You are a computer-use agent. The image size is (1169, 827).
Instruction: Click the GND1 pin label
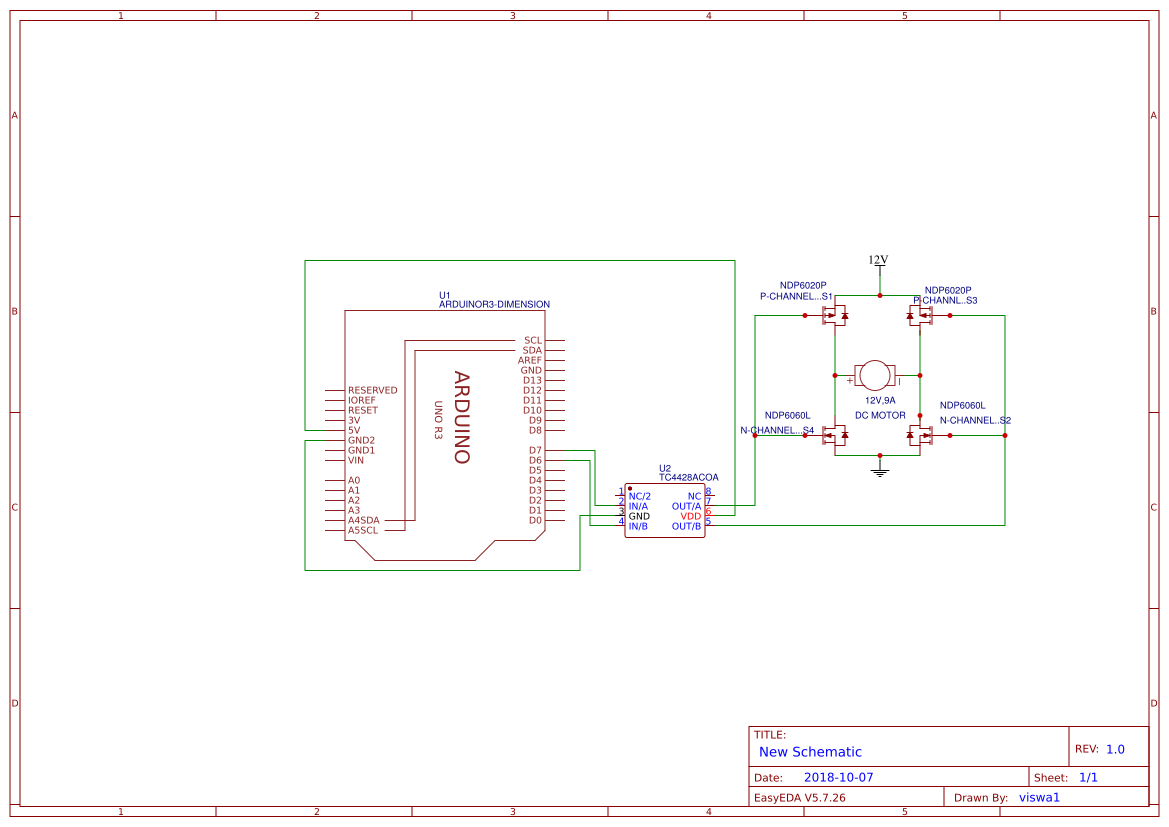click(362, 450)
